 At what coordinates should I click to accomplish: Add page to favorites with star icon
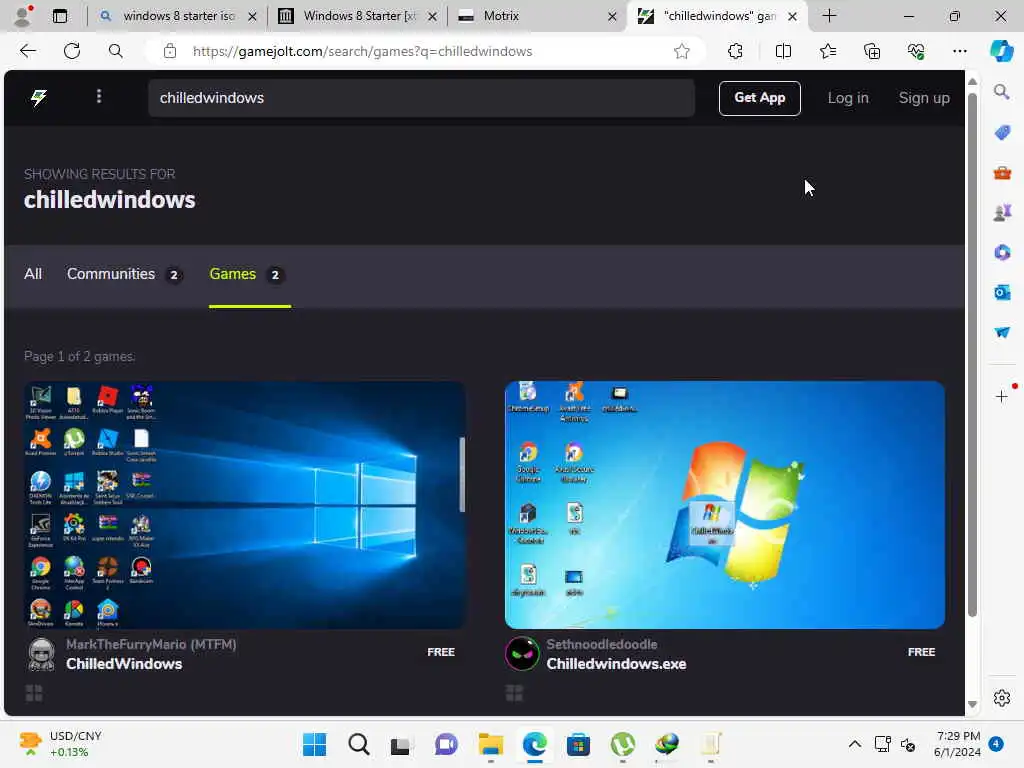point(682,51)
